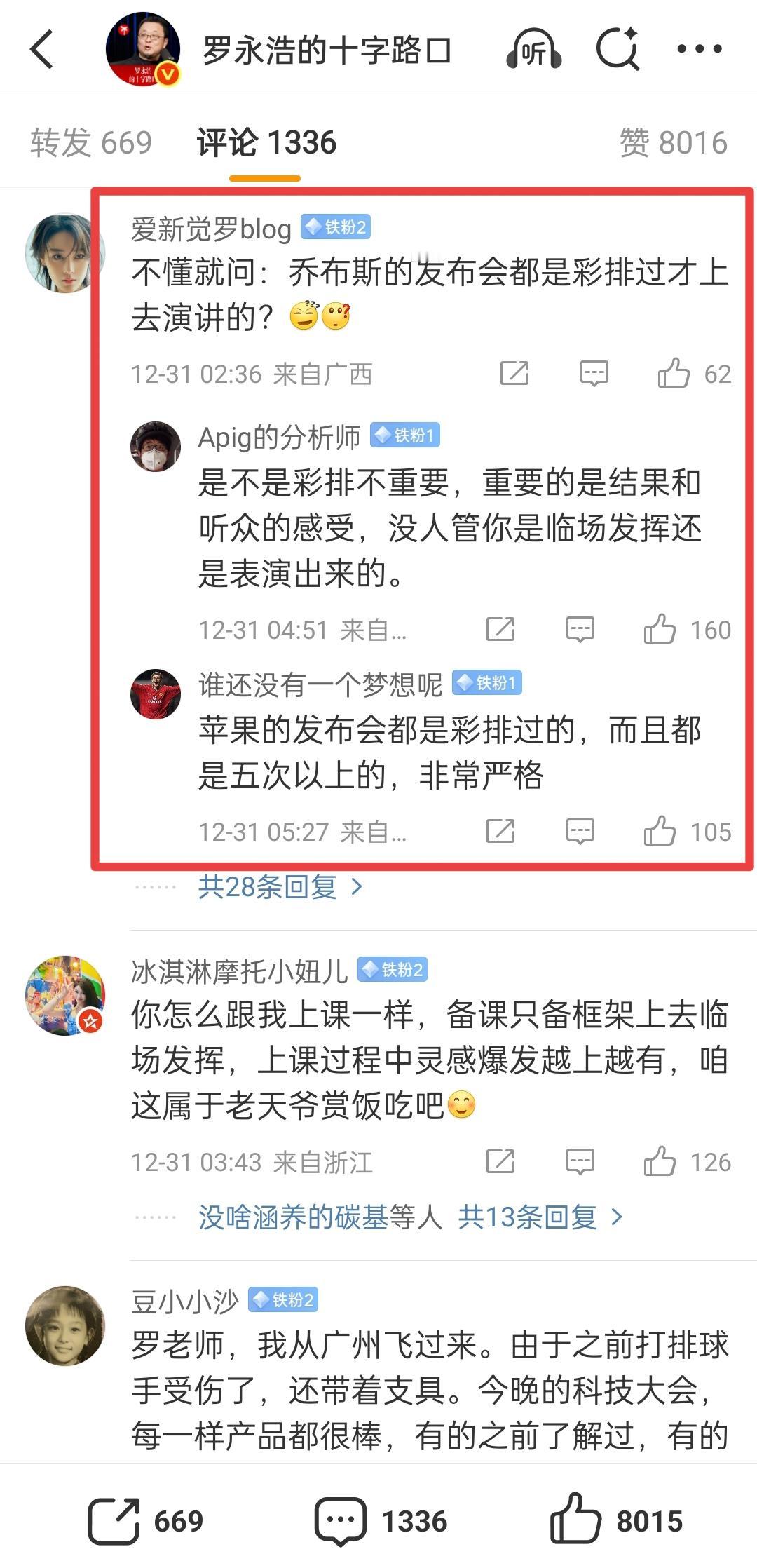Tap the back arrow icon

coord(42,49)
